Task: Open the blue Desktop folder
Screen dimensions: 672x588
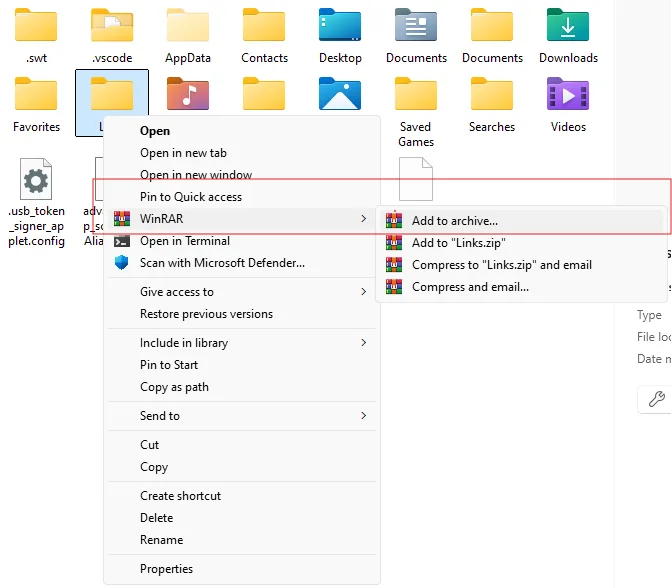Action: tap(340, 34)
